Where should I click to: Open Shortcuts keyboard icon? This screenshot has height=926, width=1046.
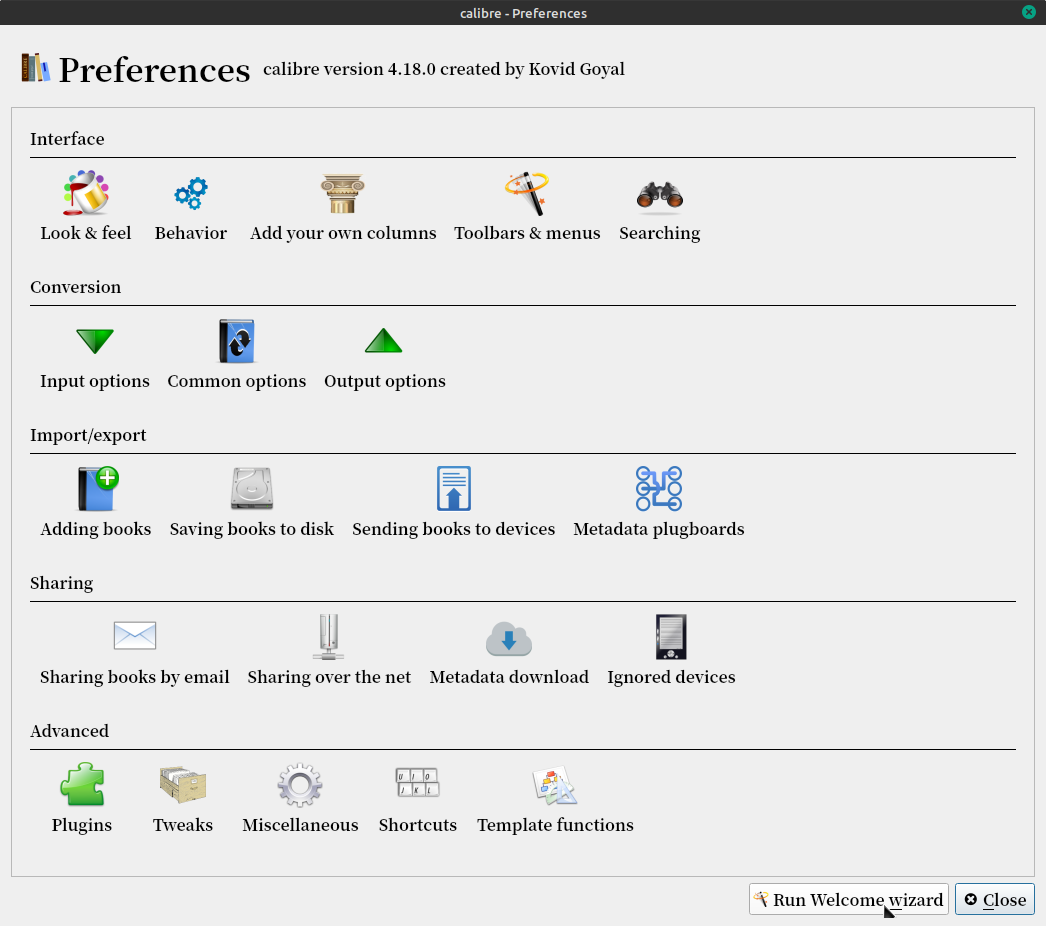pyautogui.click(x=418, y=783)
